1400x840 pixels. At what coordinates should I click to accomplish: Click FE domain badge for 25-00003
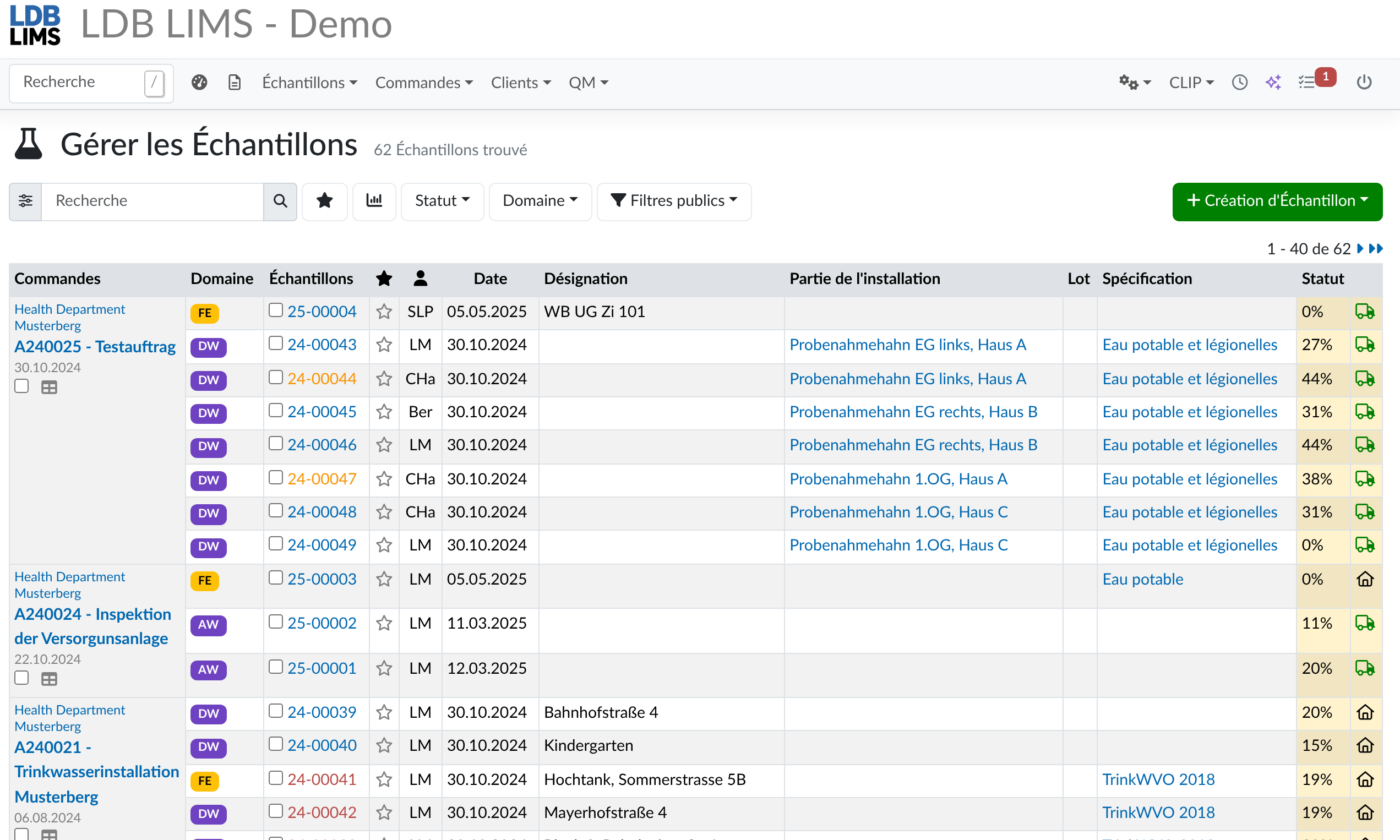(205, 581)
